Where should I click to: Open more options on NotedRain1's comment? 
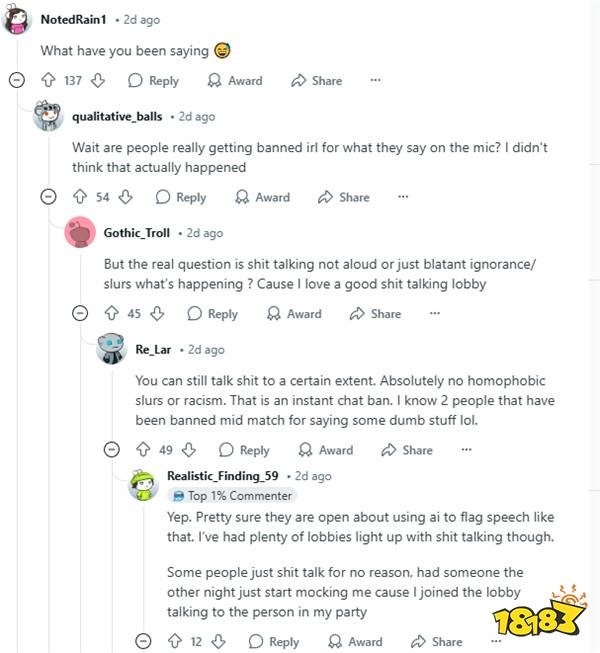tap(375, 81)
